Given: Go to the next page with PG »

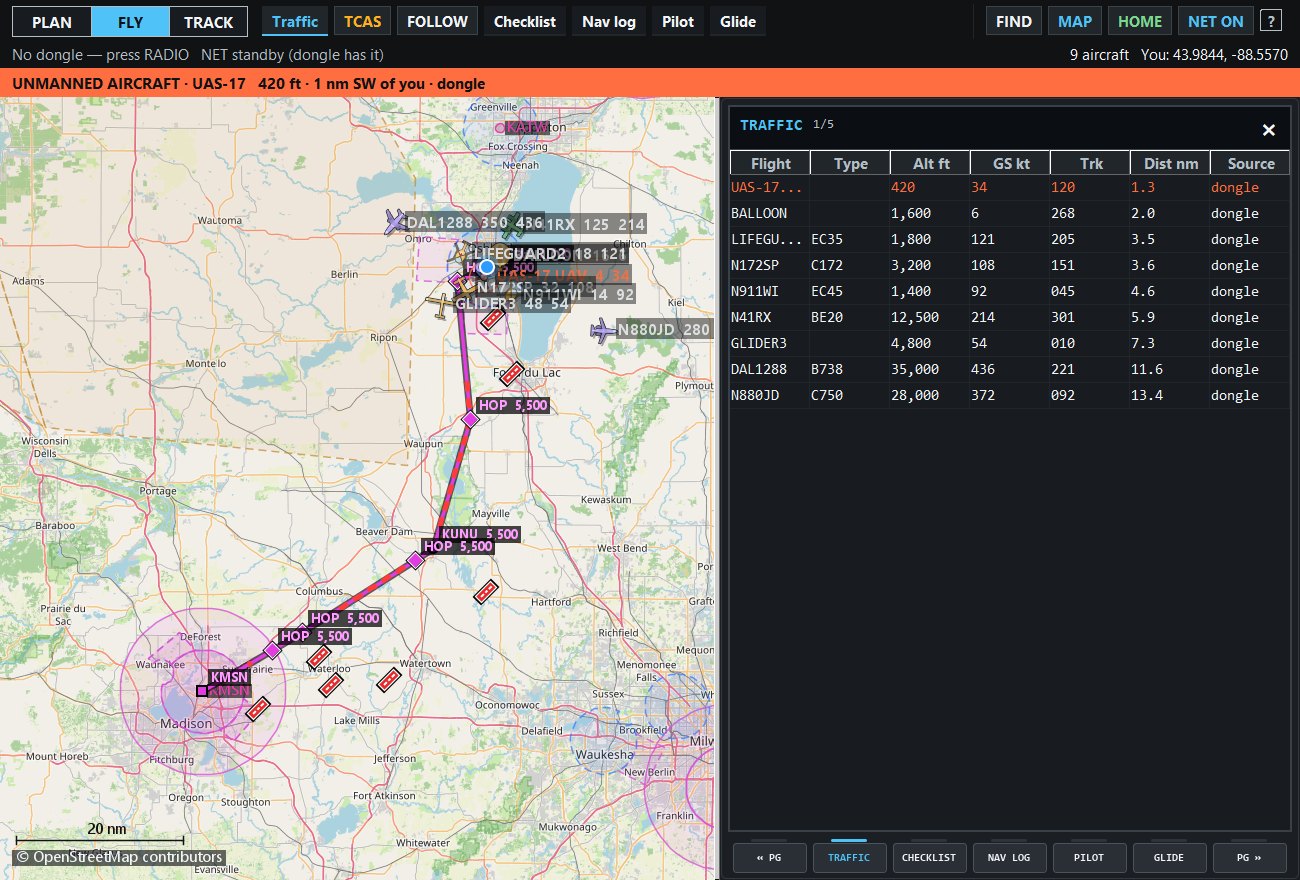Looking at the screenshot, I should (x=1250, y=858).
